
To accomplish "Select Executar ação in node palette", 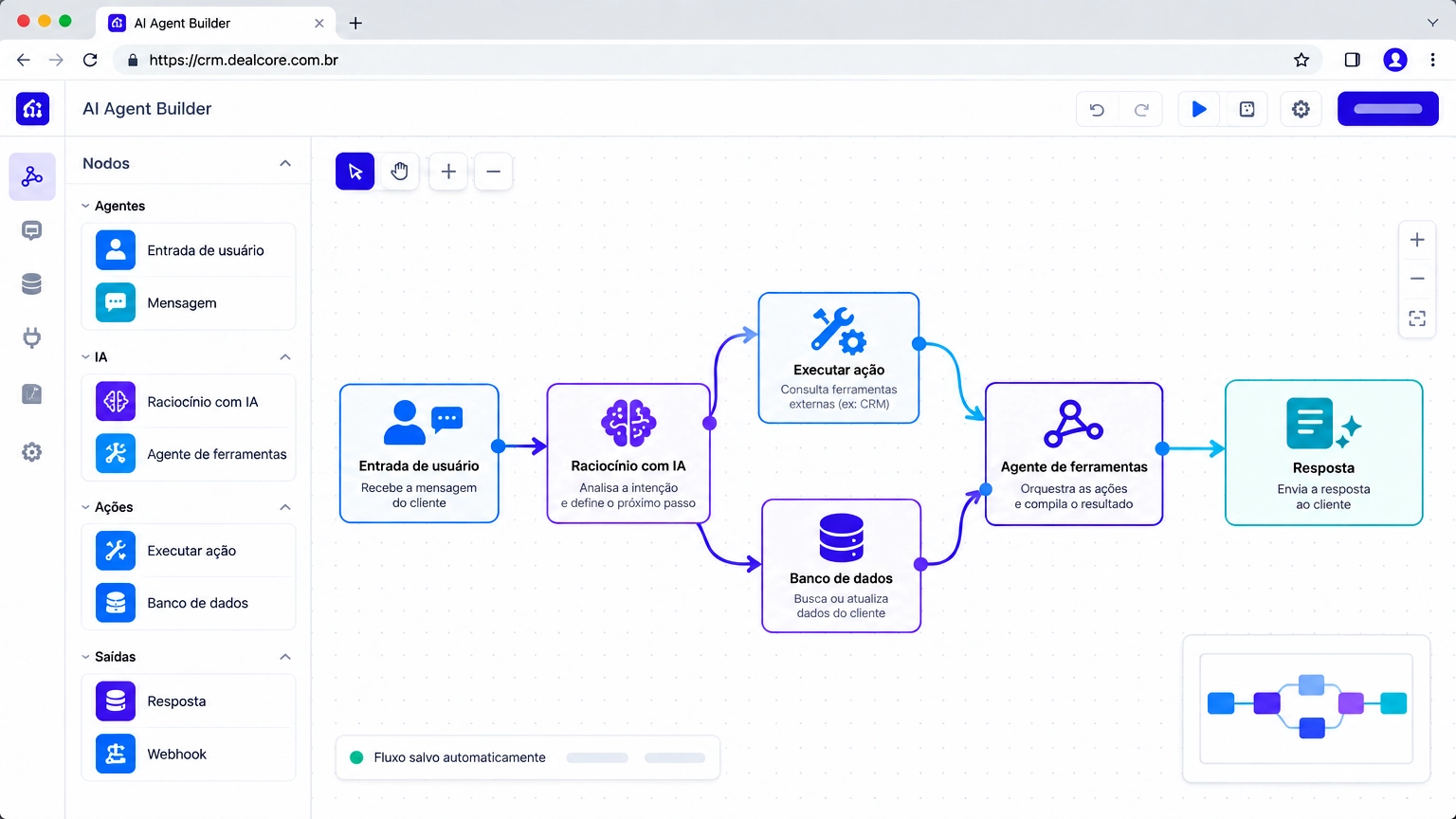I will (189, 551).
